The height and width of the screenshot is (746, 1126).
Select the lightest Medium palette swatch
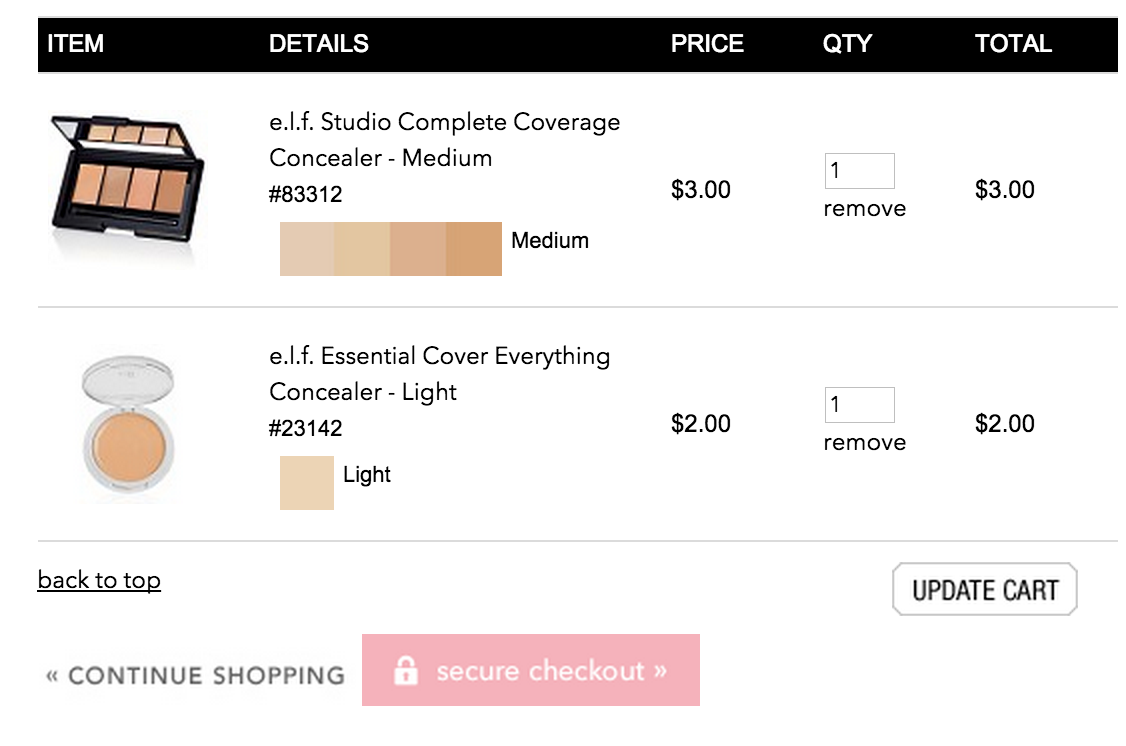coord(307,249)
